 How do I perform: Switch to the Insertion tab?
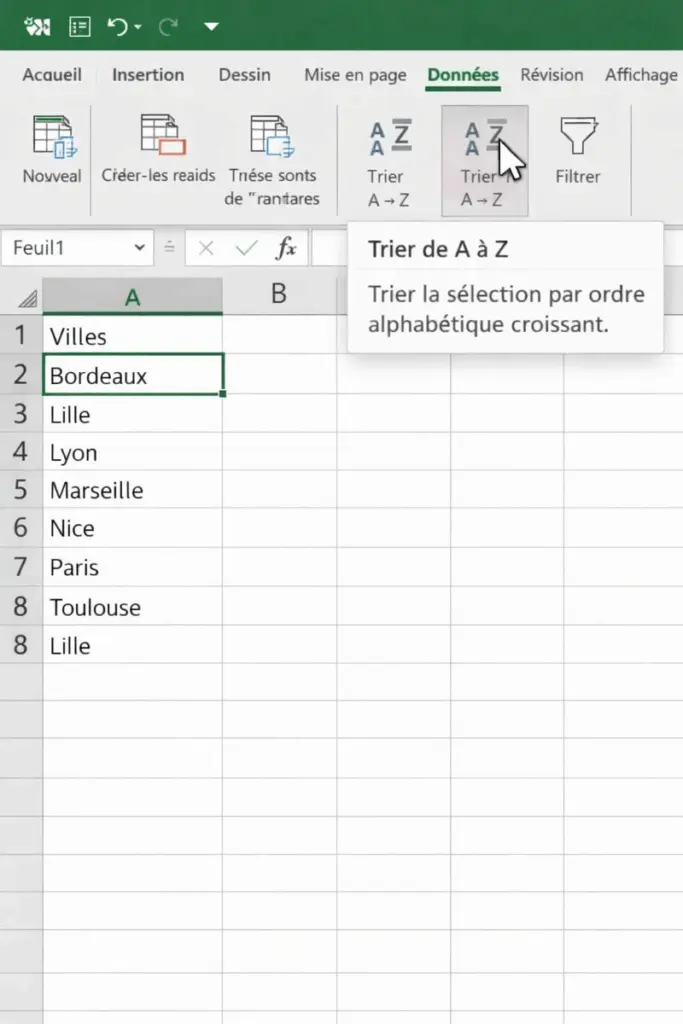148,75
